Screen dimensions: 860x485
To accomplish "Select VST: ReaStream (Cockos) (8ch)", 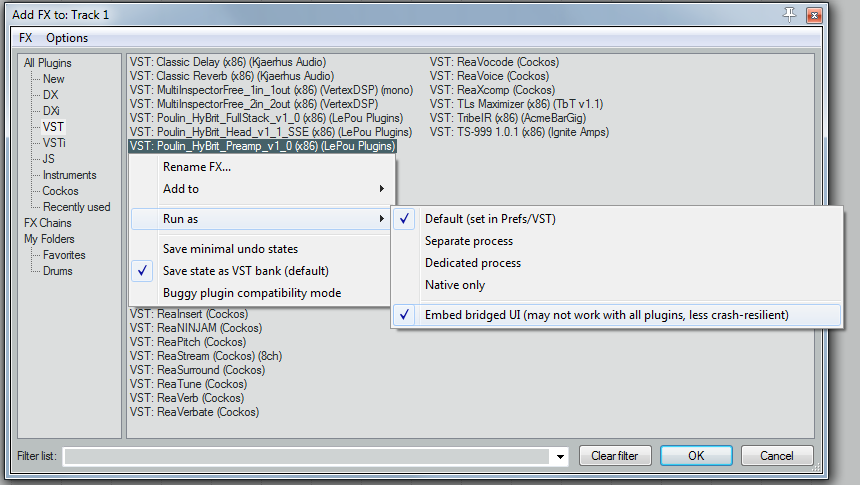I will (x=206, y=356).
